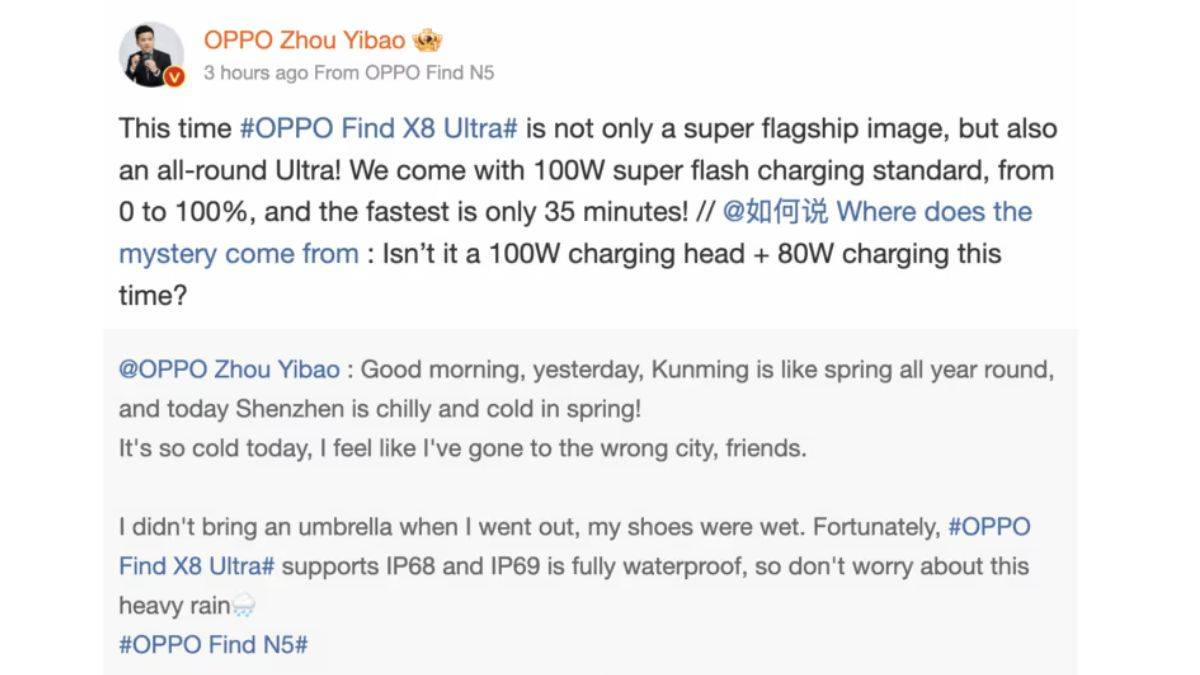1200x675 pixels.
Task: Open the @OPPO Zhou Yibao mention in quoted post
Action: (229, 370)
